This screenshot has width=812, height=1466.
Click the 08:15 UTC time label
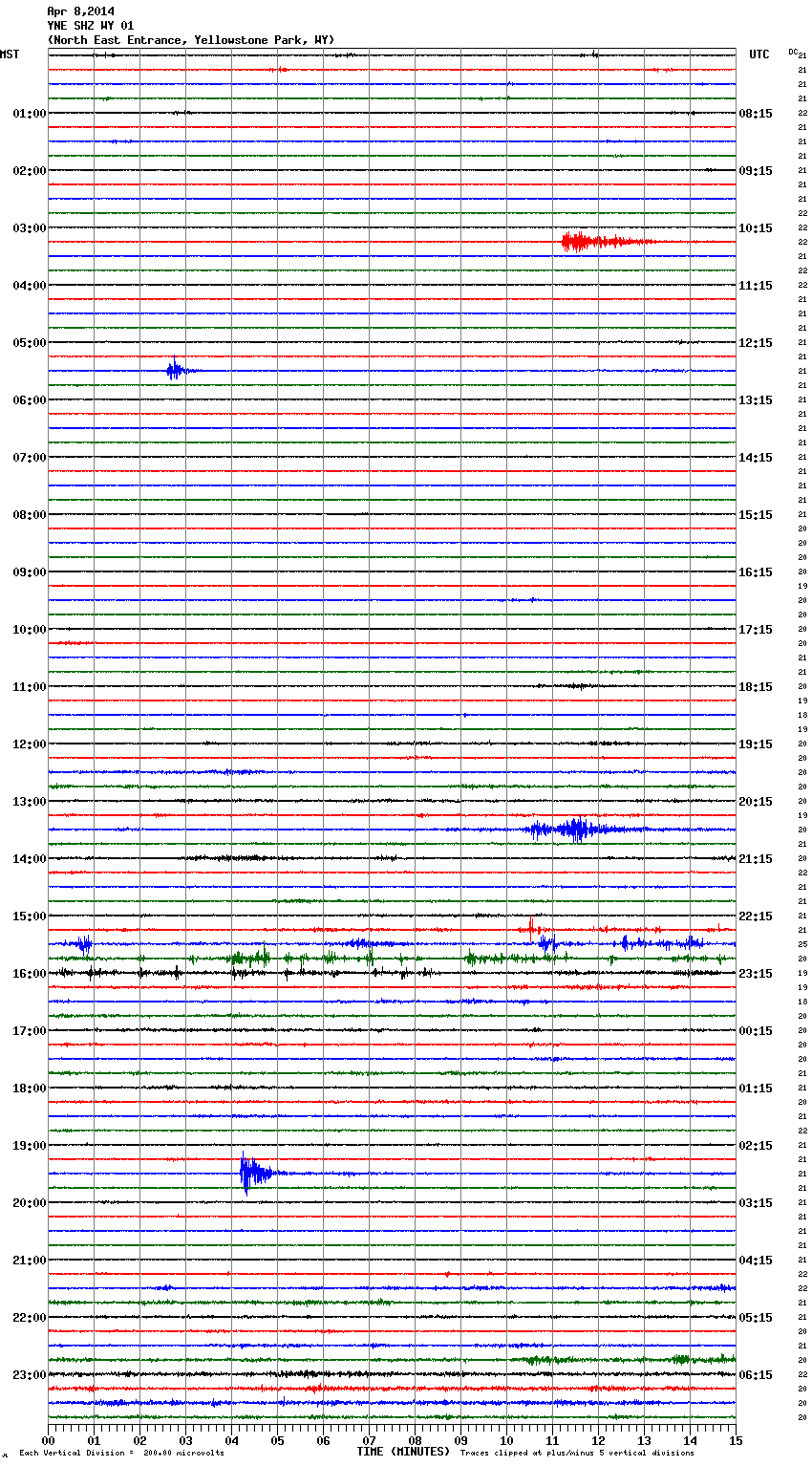point(756,114)
